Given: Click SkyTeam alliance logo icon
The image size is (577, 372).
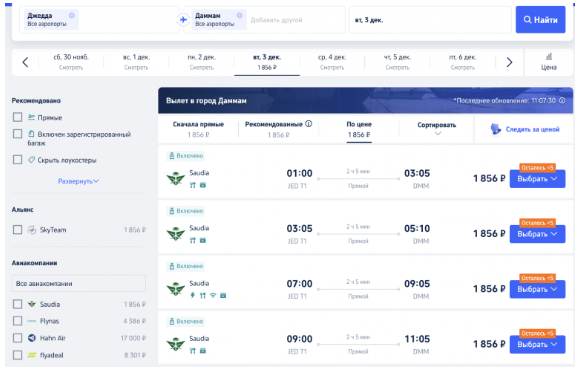Looking at the screenshot, I should [x=32, y=230].
